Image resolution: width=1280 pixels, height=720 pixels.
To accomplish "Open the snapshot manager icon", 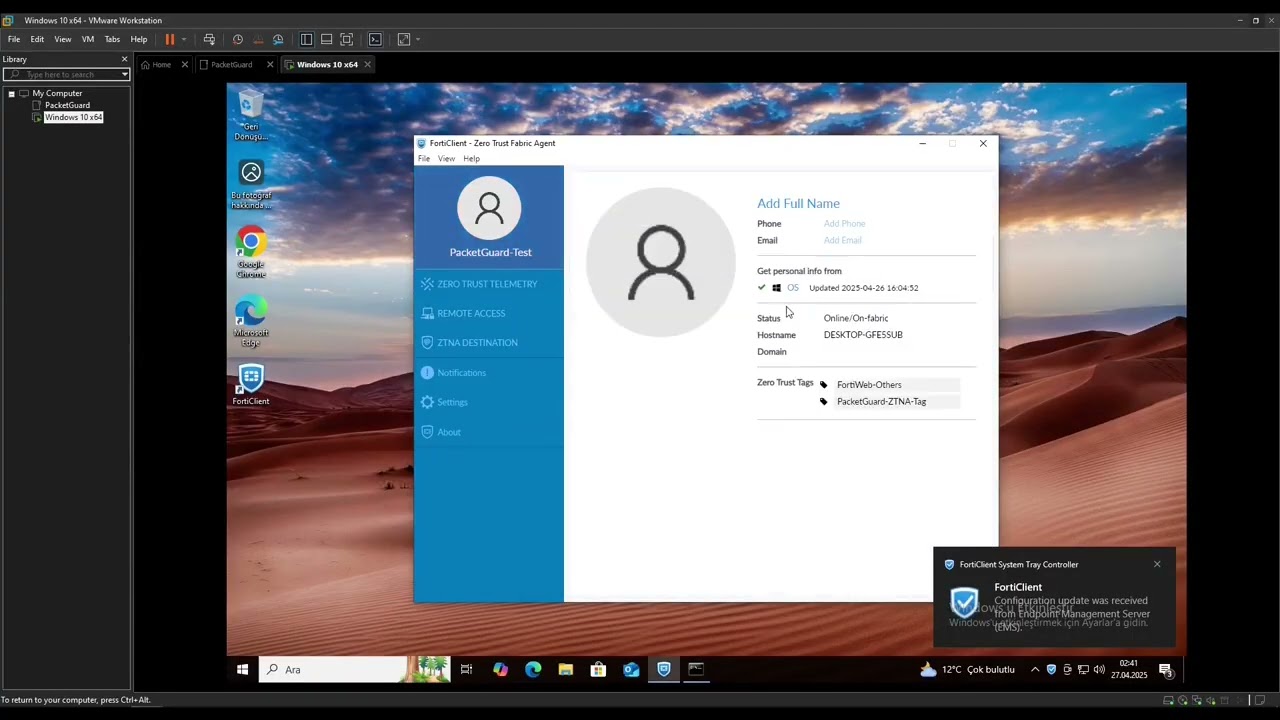I will pos(278,39).
